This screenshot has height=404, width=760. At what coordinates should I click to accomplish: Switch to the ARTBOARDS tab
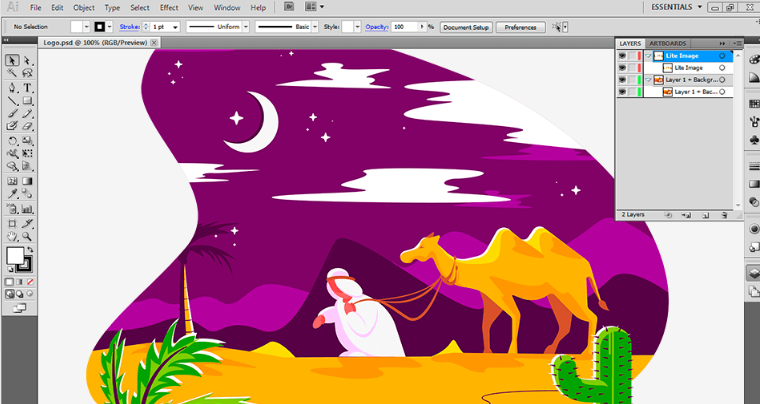click(x=668, y=44)
